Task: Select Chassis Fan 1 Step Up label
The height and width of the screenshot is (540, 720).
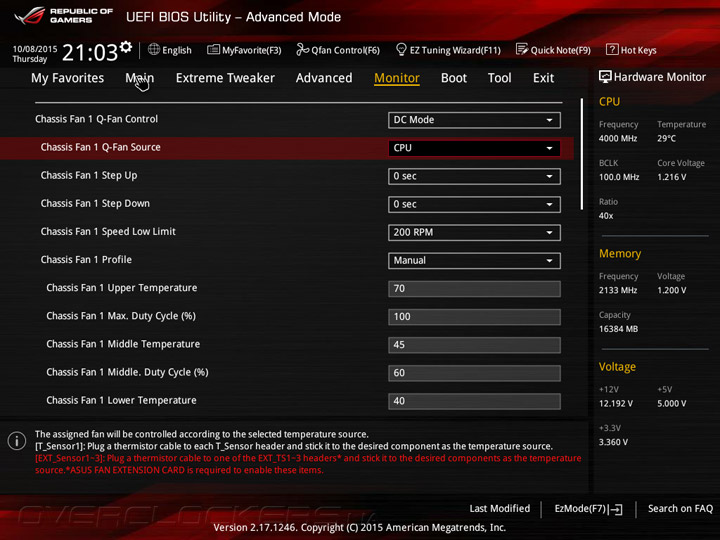Action: (89, 175)
